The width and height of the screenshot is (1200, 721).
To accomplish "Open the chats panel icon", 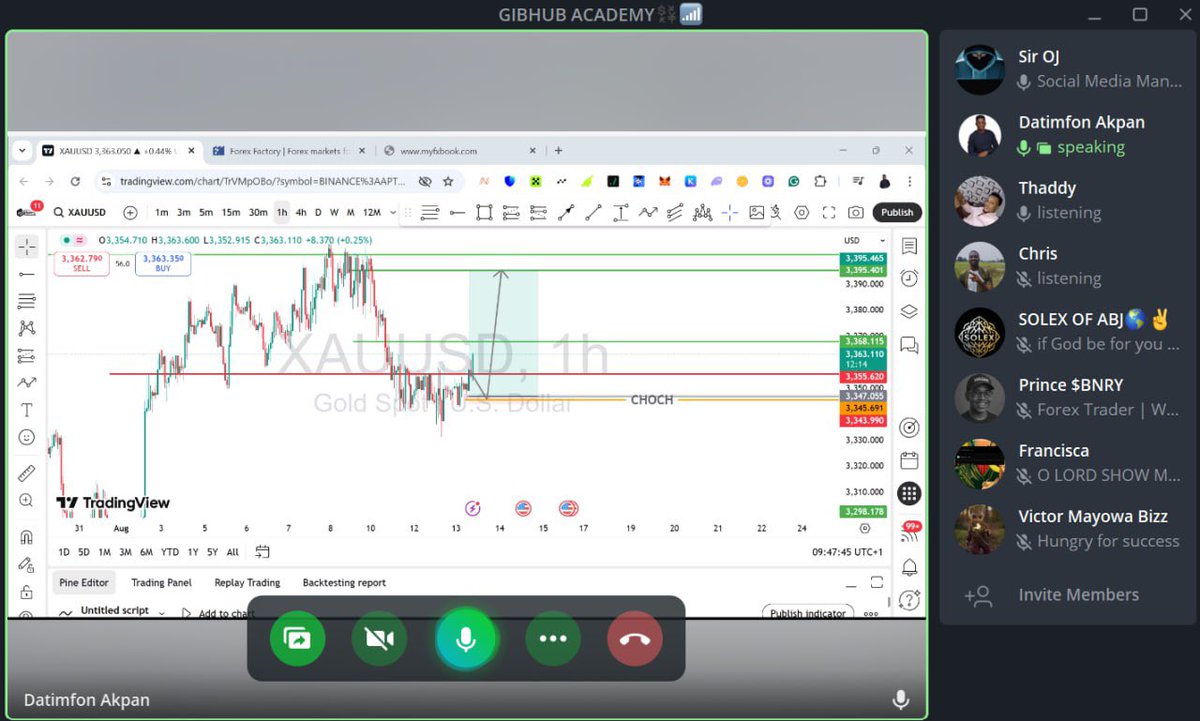I will click(x=908, y=345).
